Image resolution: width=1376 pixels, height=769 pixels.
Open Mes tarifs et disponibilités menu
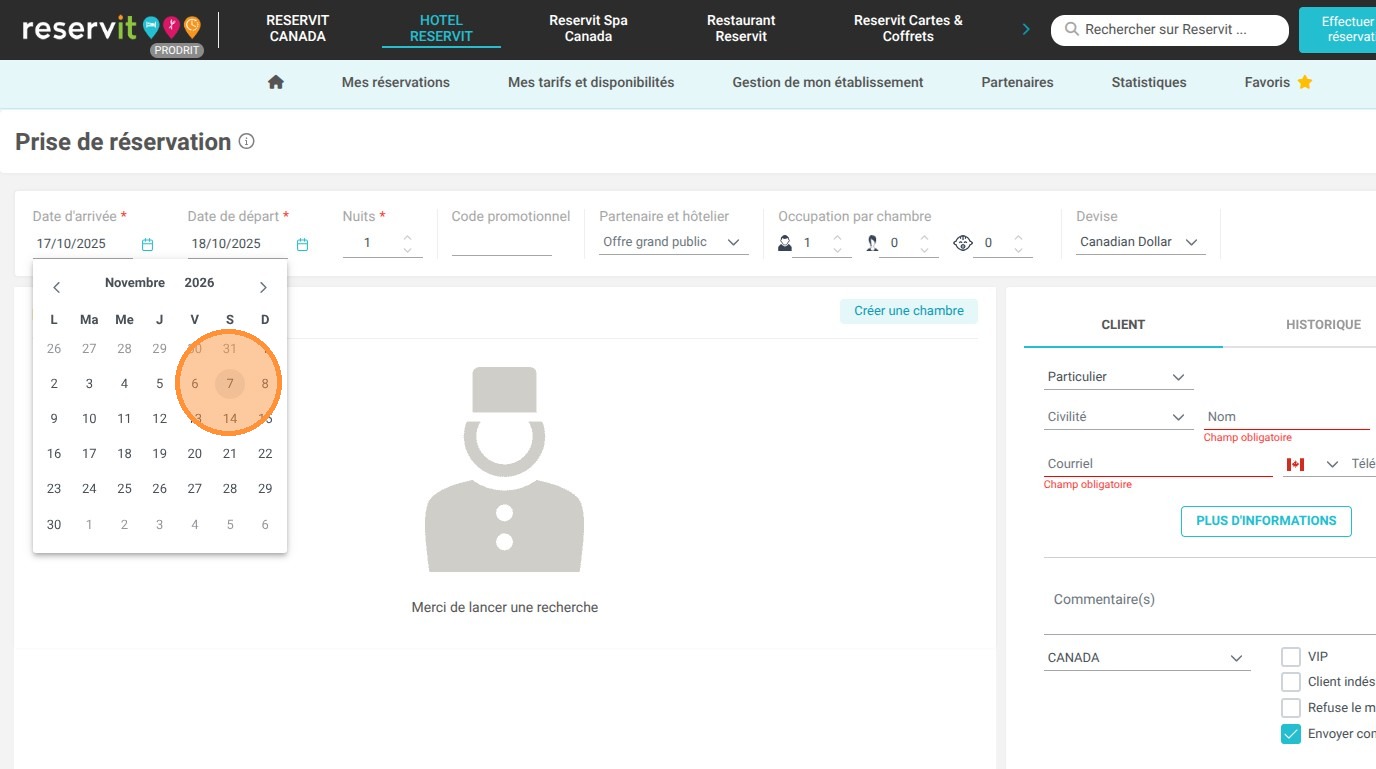[x=591, y=83]
